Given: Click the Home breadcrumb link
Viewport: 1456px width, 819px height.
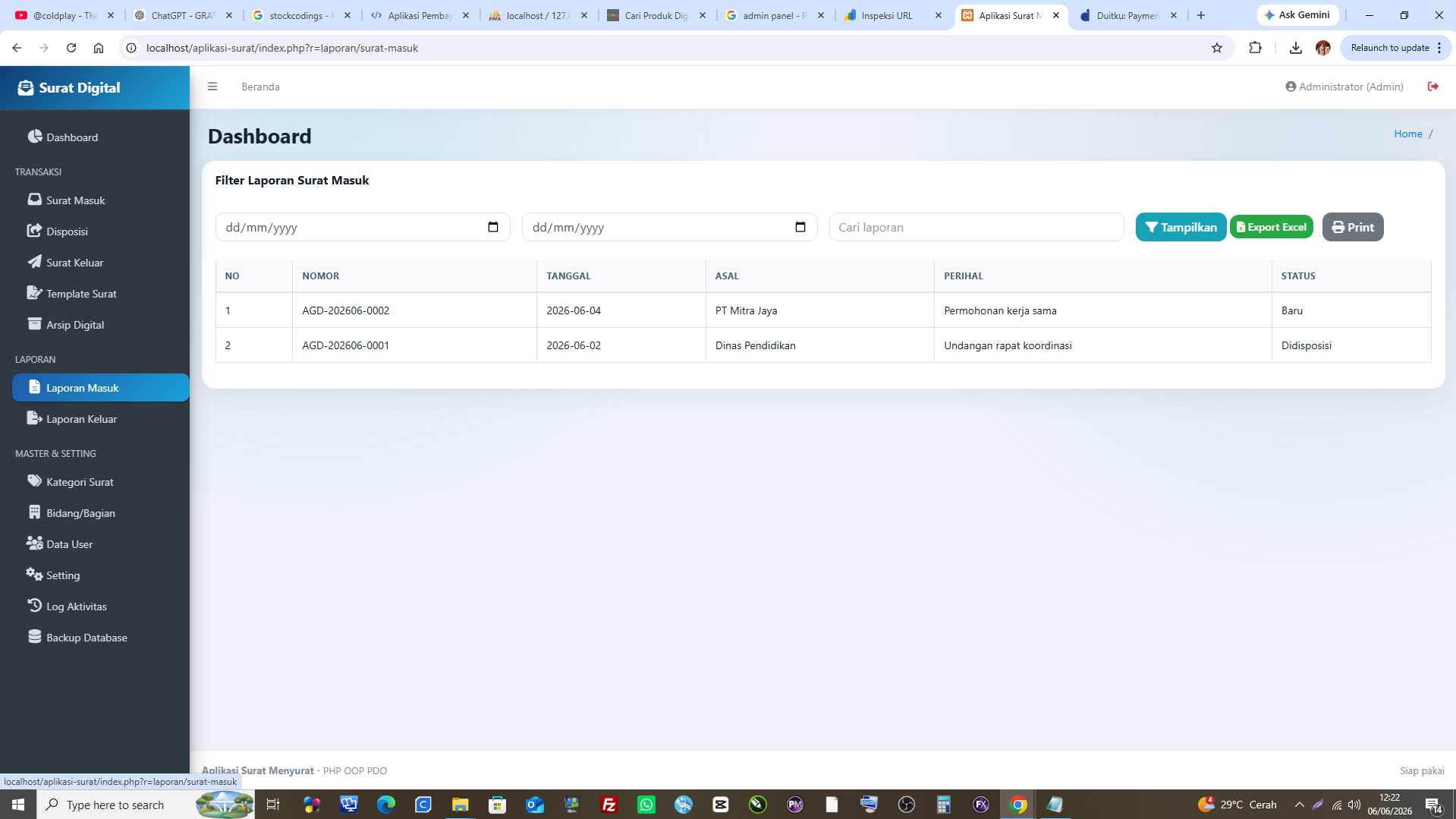Looking at the screenshot, I should pyautogui.click(x=1408, y=134).
